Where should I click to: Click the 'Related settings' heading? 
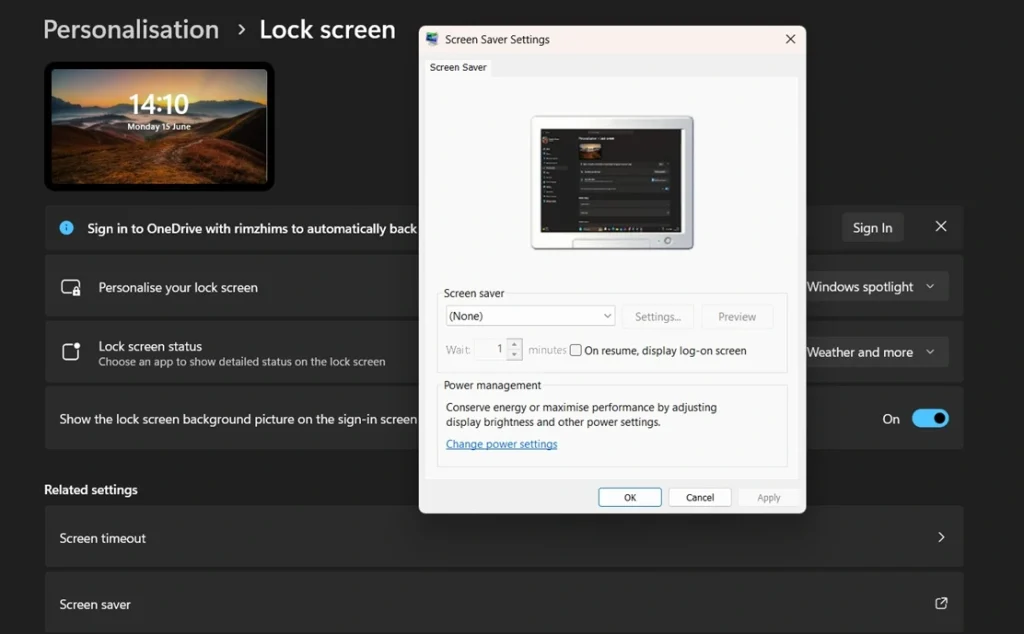pyautogui.click(x=91, y=490)
